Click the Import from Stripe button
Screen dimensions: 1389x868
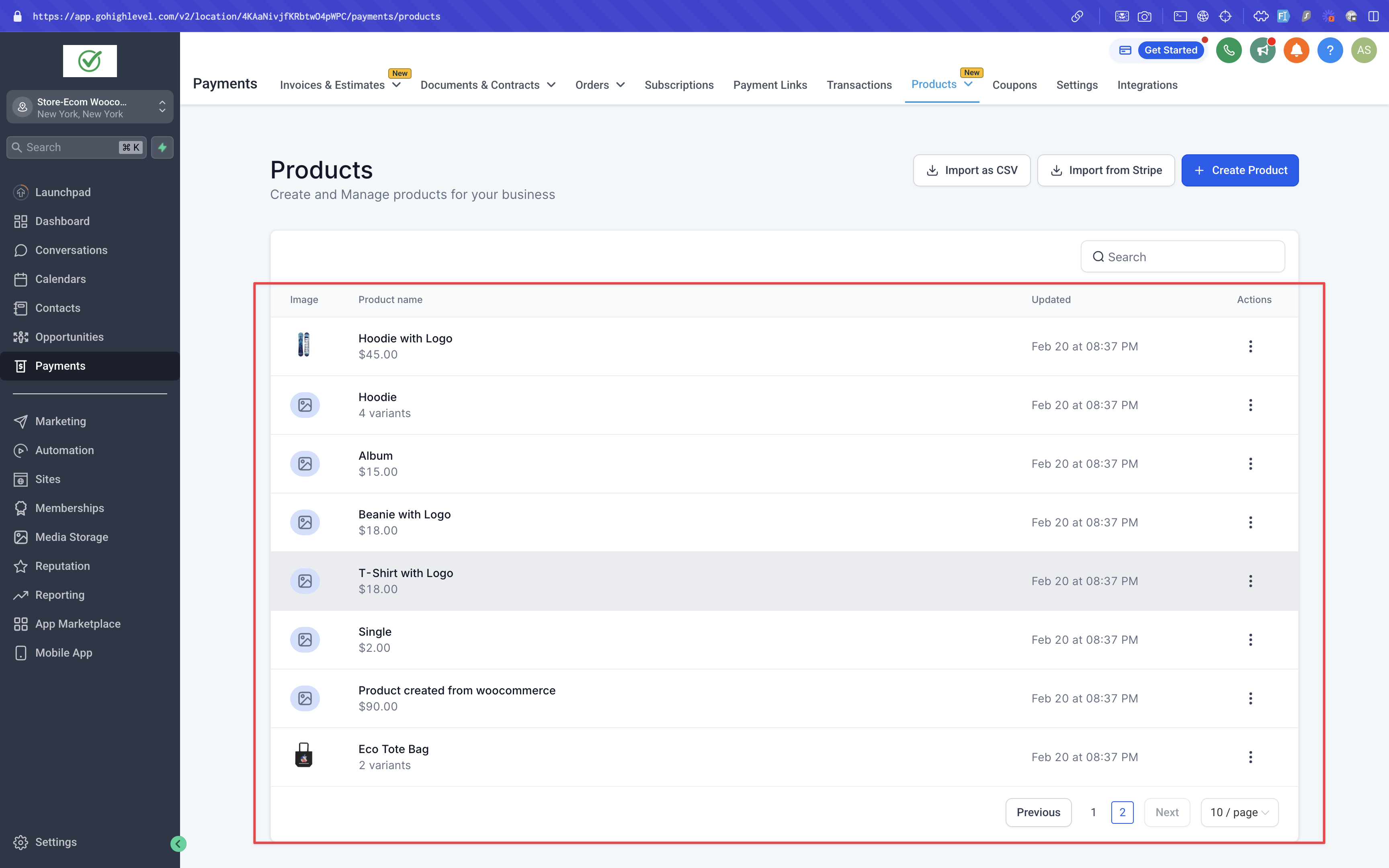1106,170
